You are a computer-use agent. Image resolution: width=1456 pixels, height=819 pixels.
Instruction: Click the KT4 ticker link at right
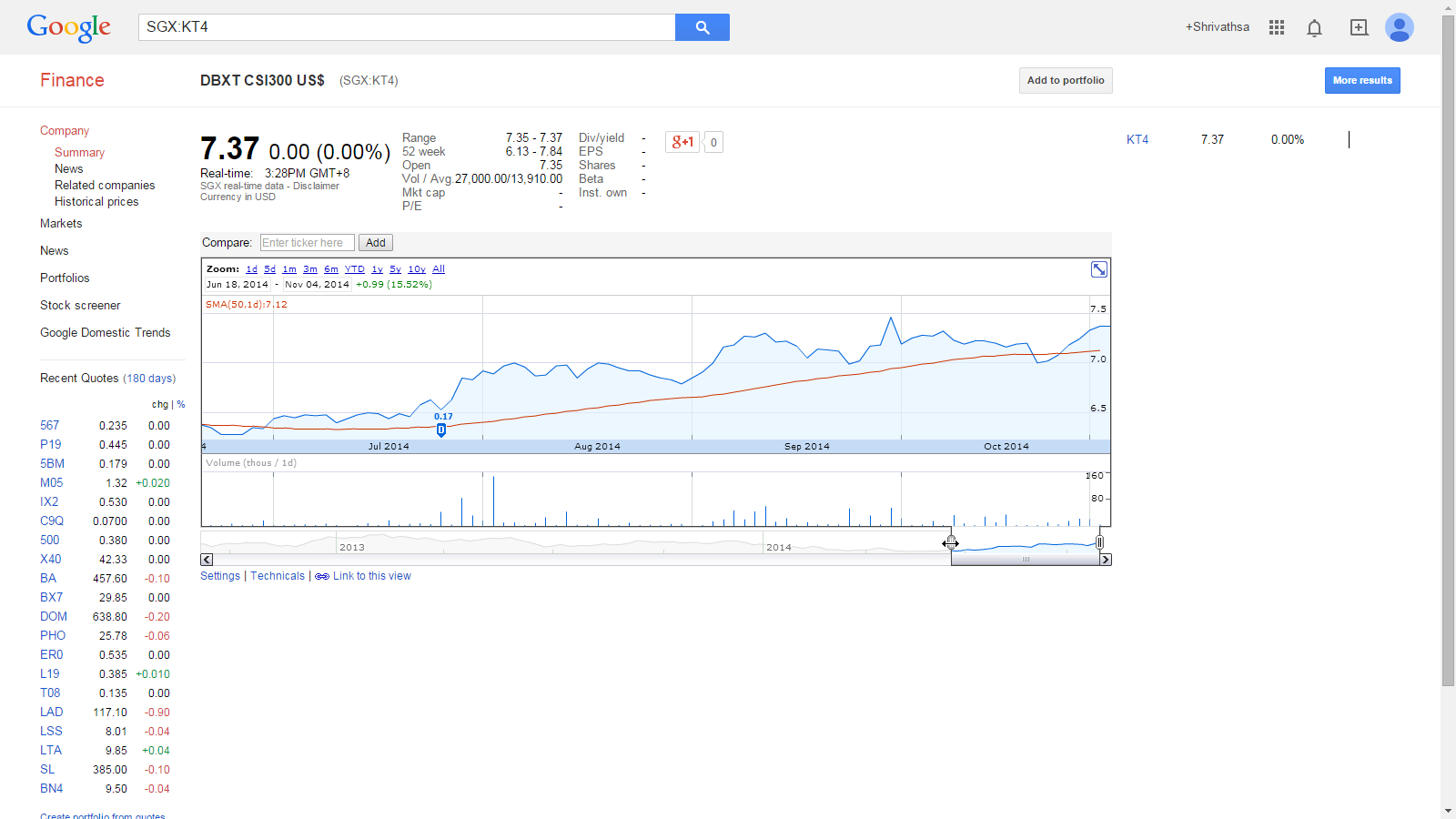pos(1137,139)
